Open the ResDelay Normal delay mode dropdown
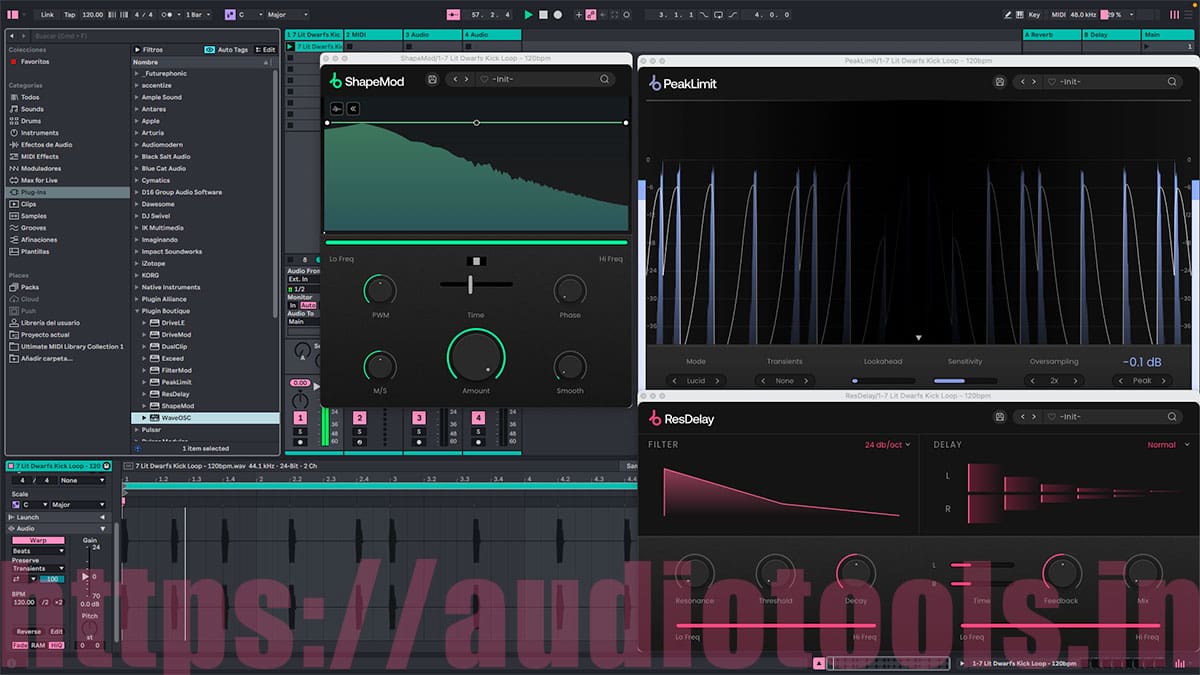 (1169, 444)
